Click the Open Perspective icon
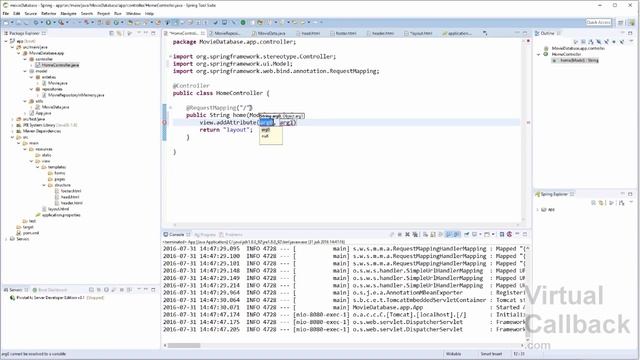Screen dimensions: 640x360 point(620,22)
